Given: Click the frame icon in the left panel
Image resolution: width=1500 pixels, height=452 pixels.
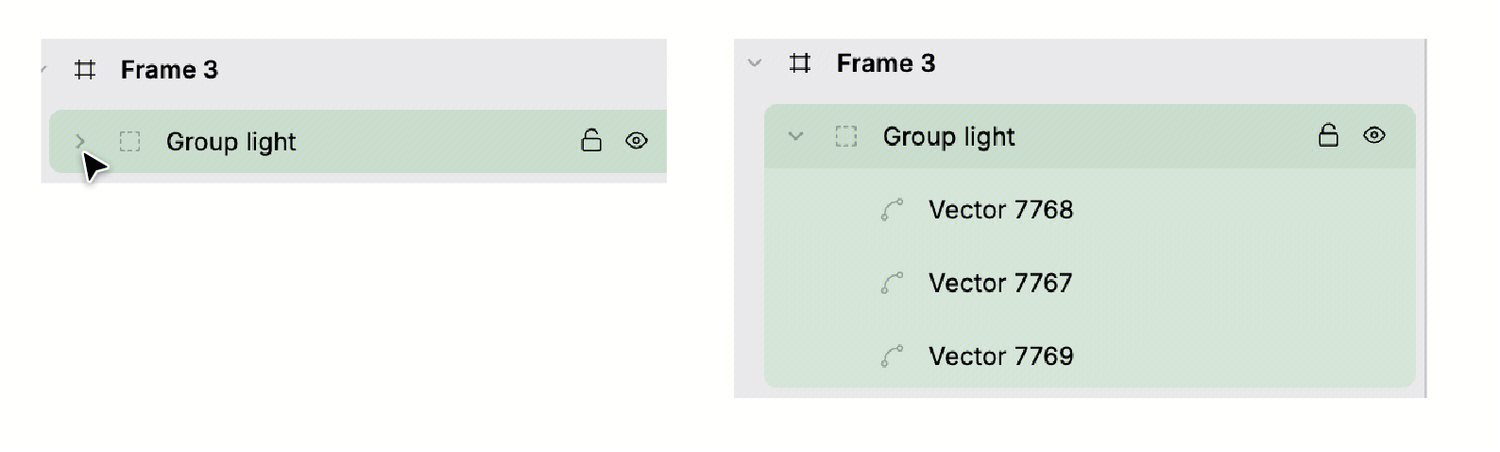Looking at the screenshot, I should [85, 70].
